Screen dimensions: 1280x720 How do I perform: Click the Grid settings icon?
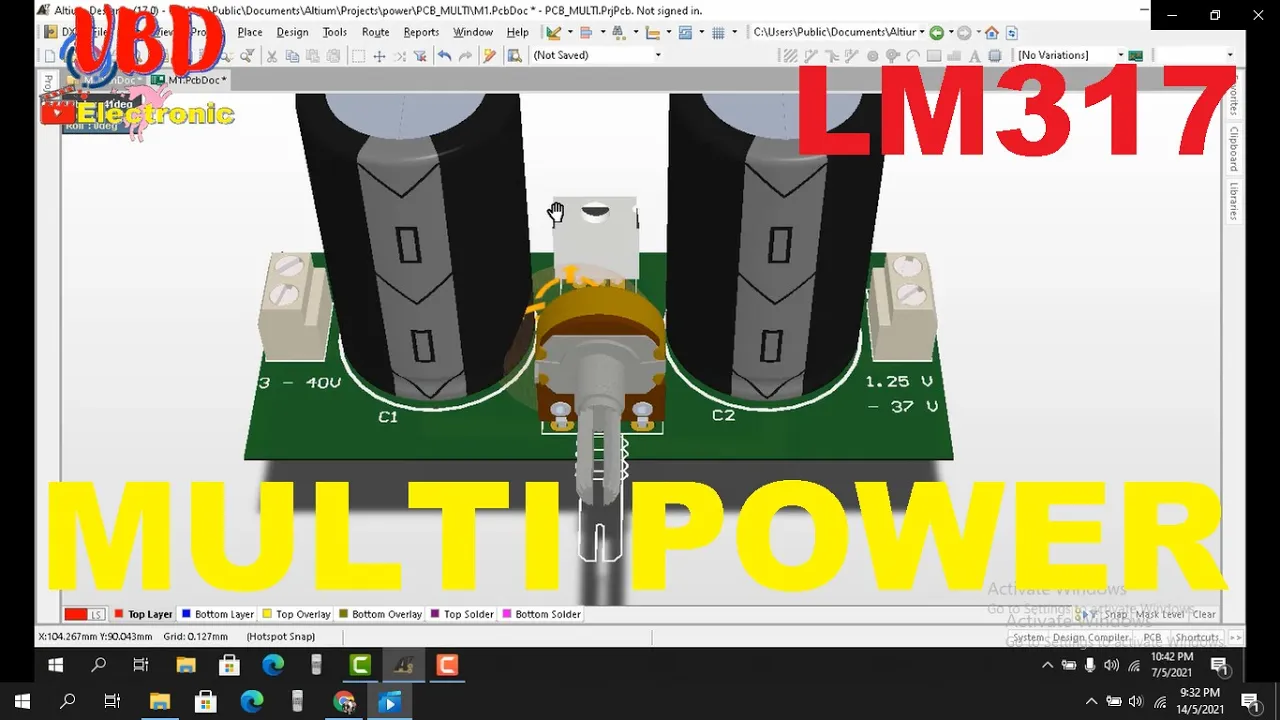tap(719, 33)
